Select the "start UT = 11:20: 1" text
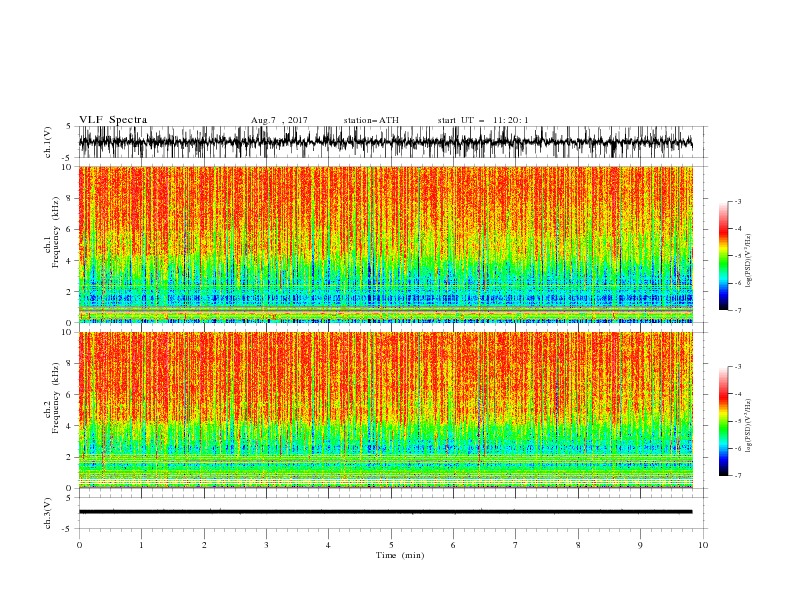Viewport: 792px width, 612px height. click(x=483, y=120)
